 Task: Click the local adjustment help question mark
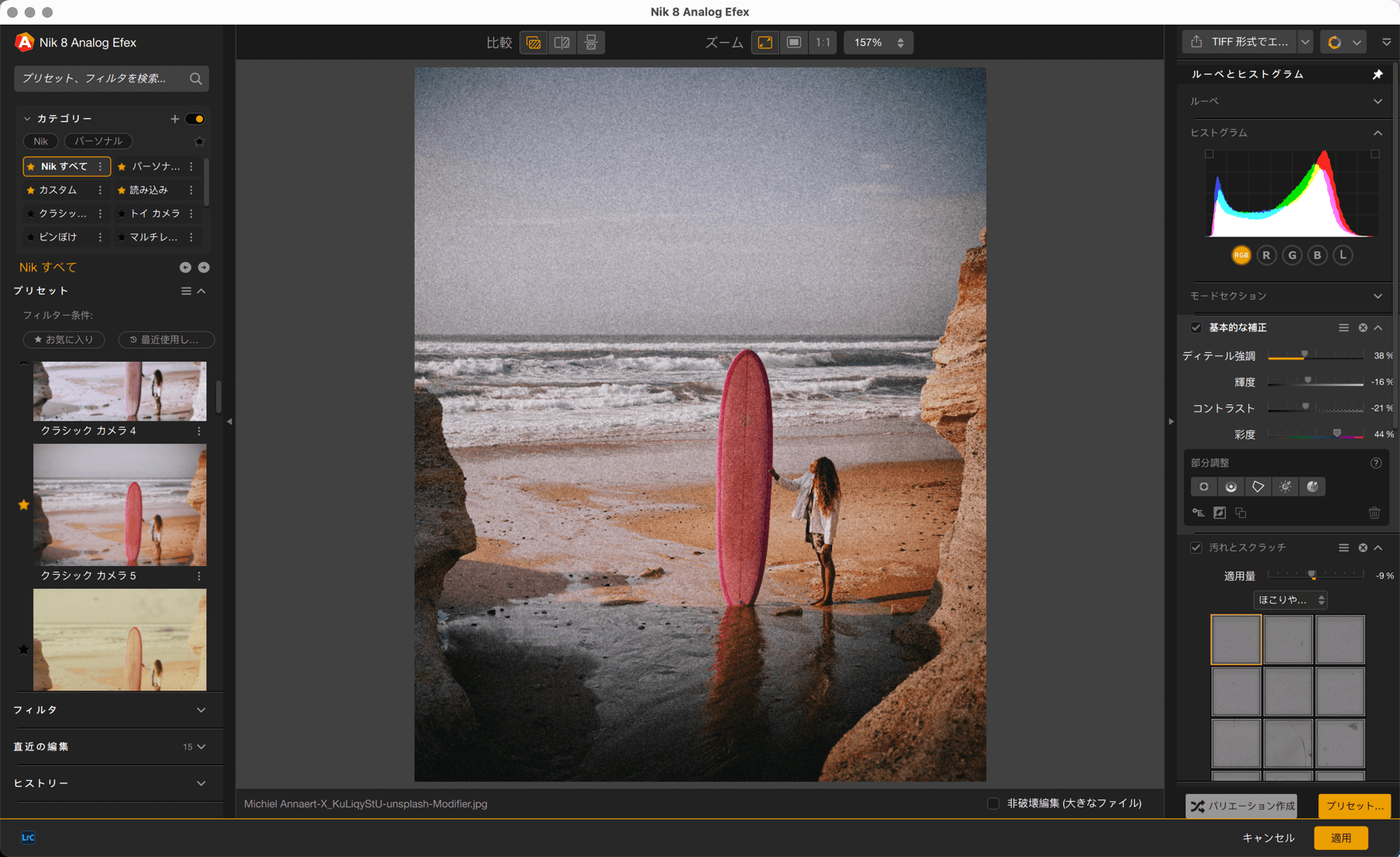(x=1376, y=463)
